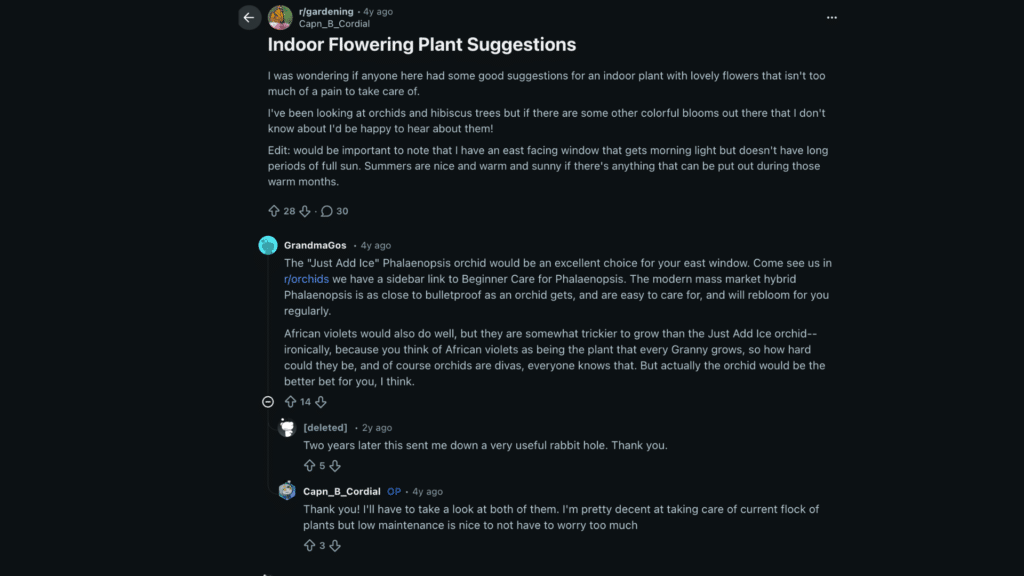Image resolution: width=1024 pixels, height=576 pixels.
Task: Open the r/orchids link in the comment
Action: pyautogui.click(x=306, y=279)
